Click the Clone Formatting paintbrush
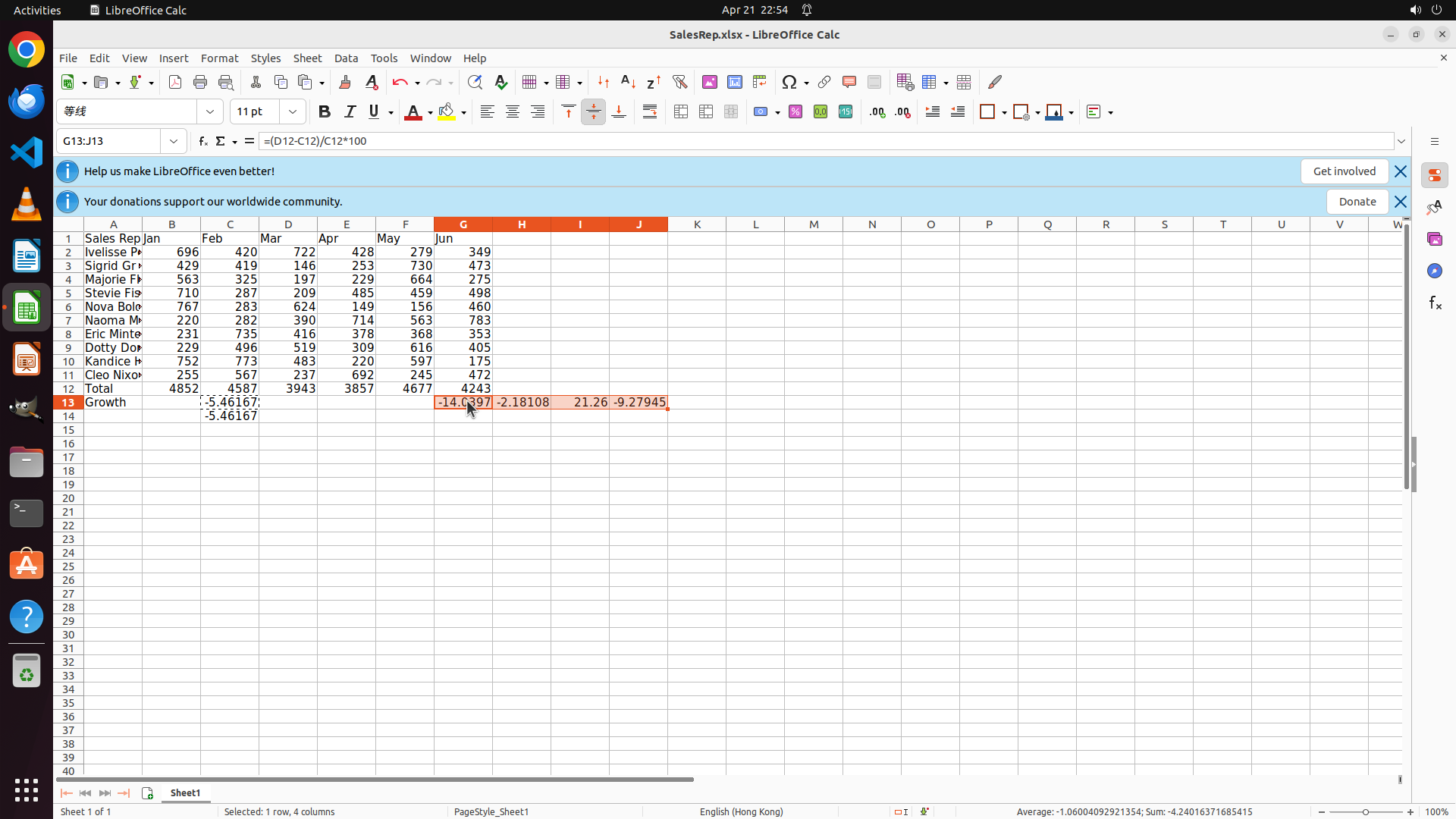The width and height of the screenshot is (1456, 819). [345, 82]
